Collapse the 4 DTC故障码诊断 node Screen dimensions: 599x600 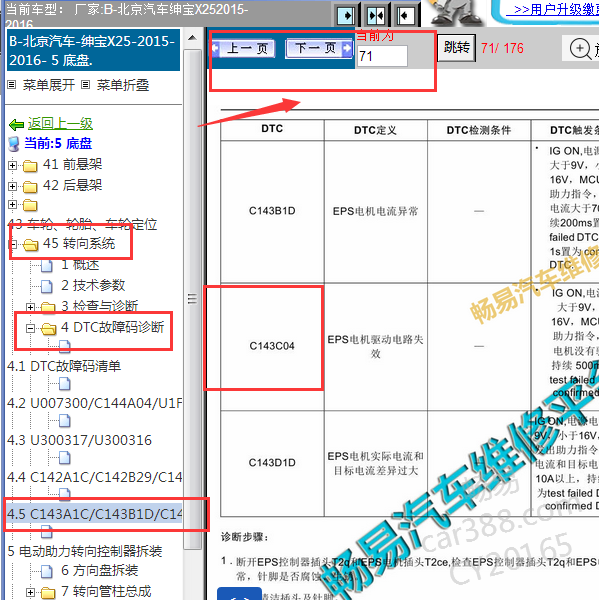(x=30, y=328)
